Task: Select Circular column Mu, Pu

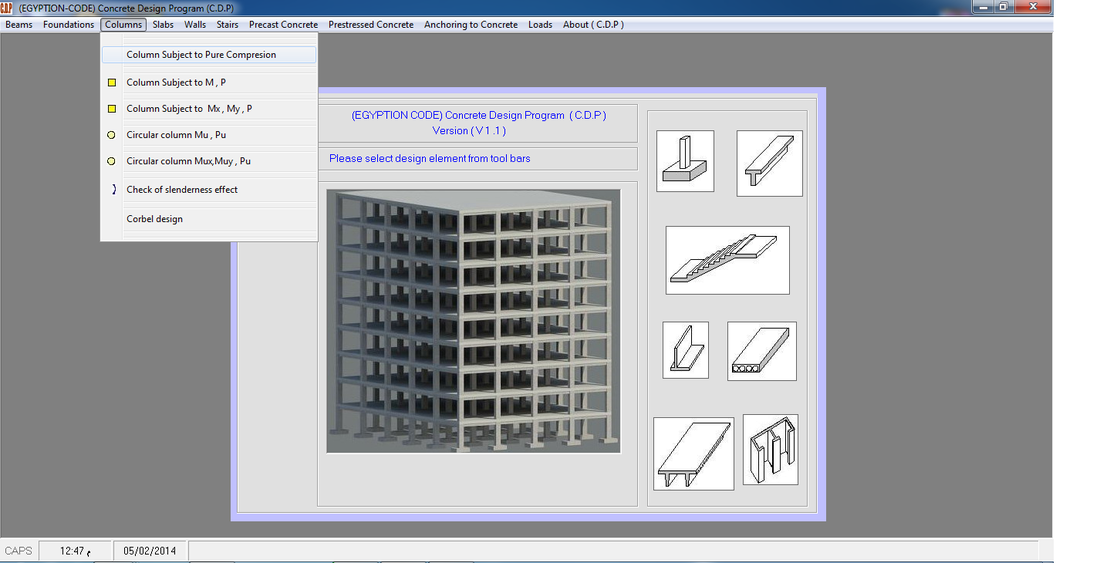Action: click(x=209, y=135)
